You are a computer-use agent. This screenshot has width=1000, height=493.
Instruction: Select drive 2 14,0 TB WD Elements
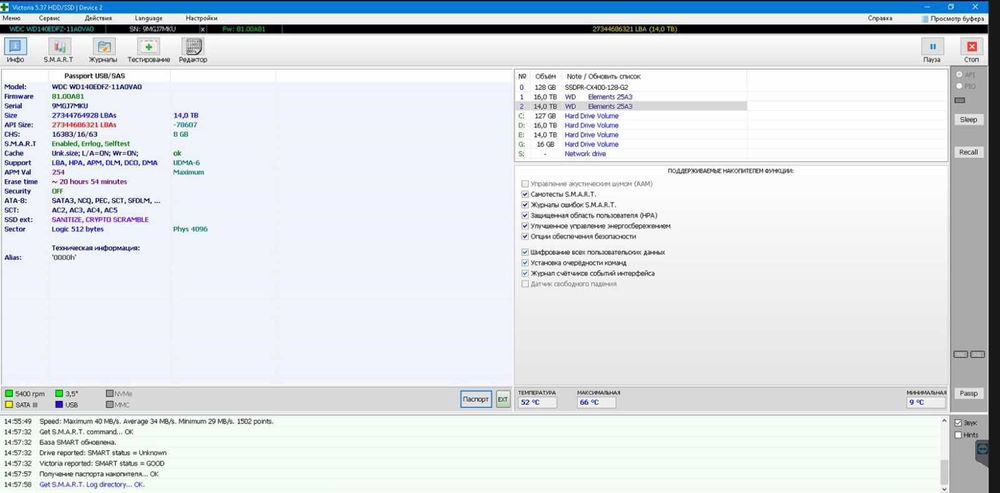(631, 106)
